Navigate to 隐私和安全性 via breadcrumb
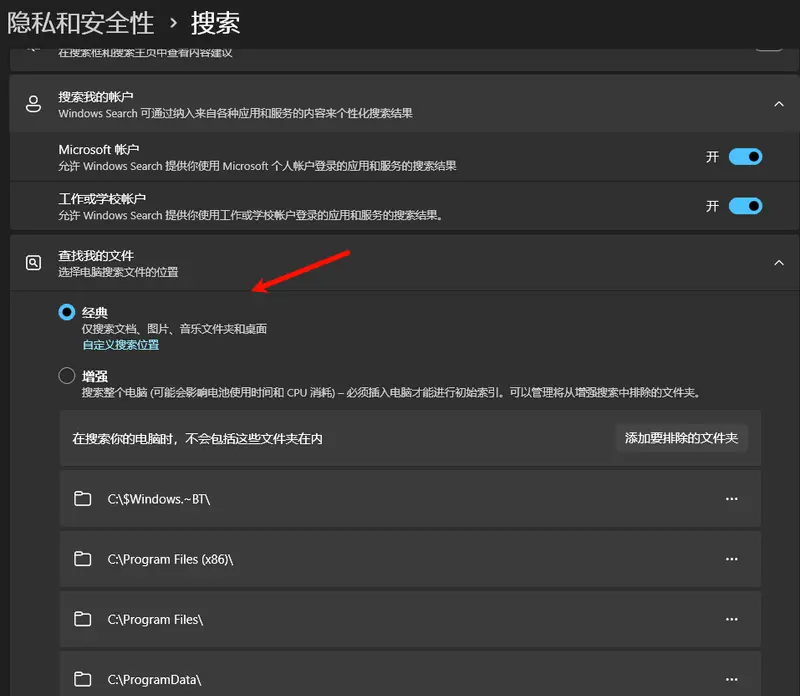The height and width of the screenshot is (696, 800). [80, 22]
